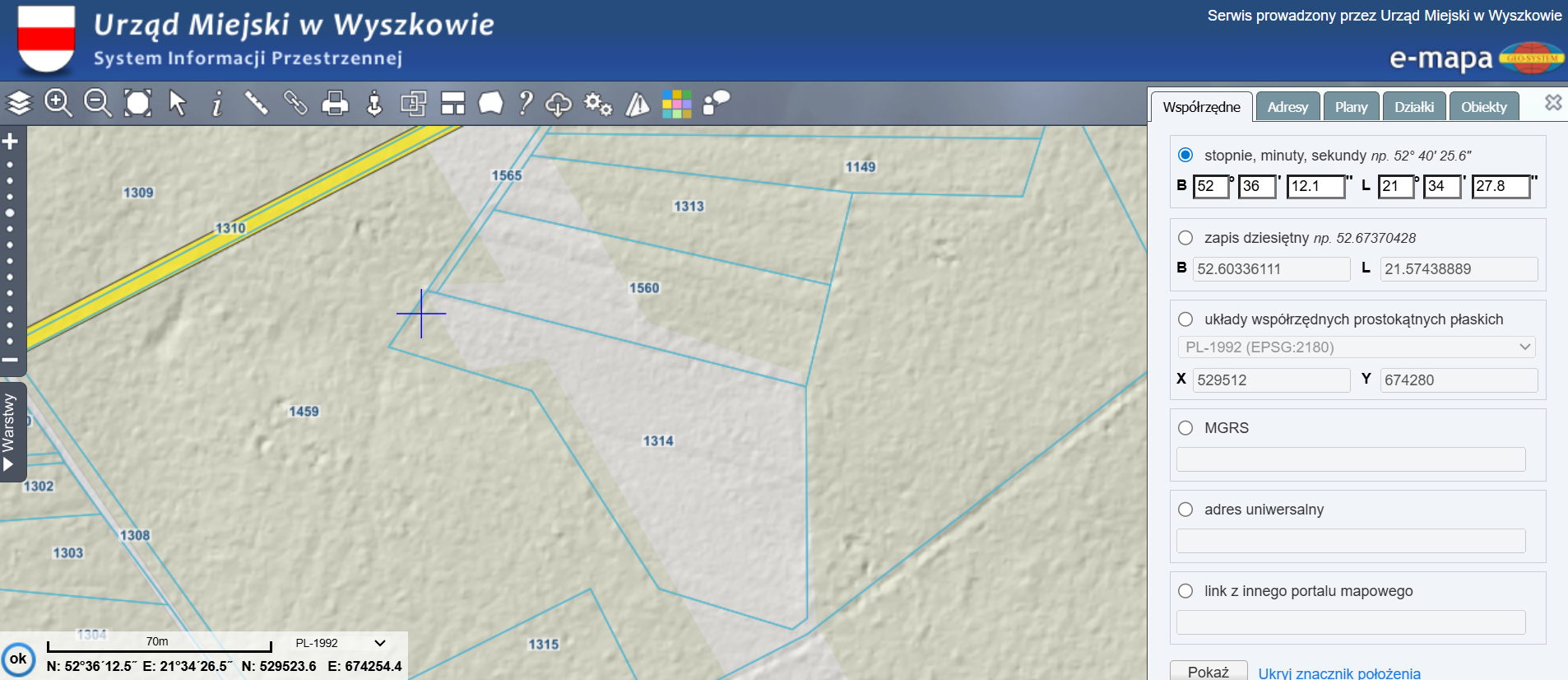Expand the Warstwy side panel
1568x680 pixels.
(9, 432)
